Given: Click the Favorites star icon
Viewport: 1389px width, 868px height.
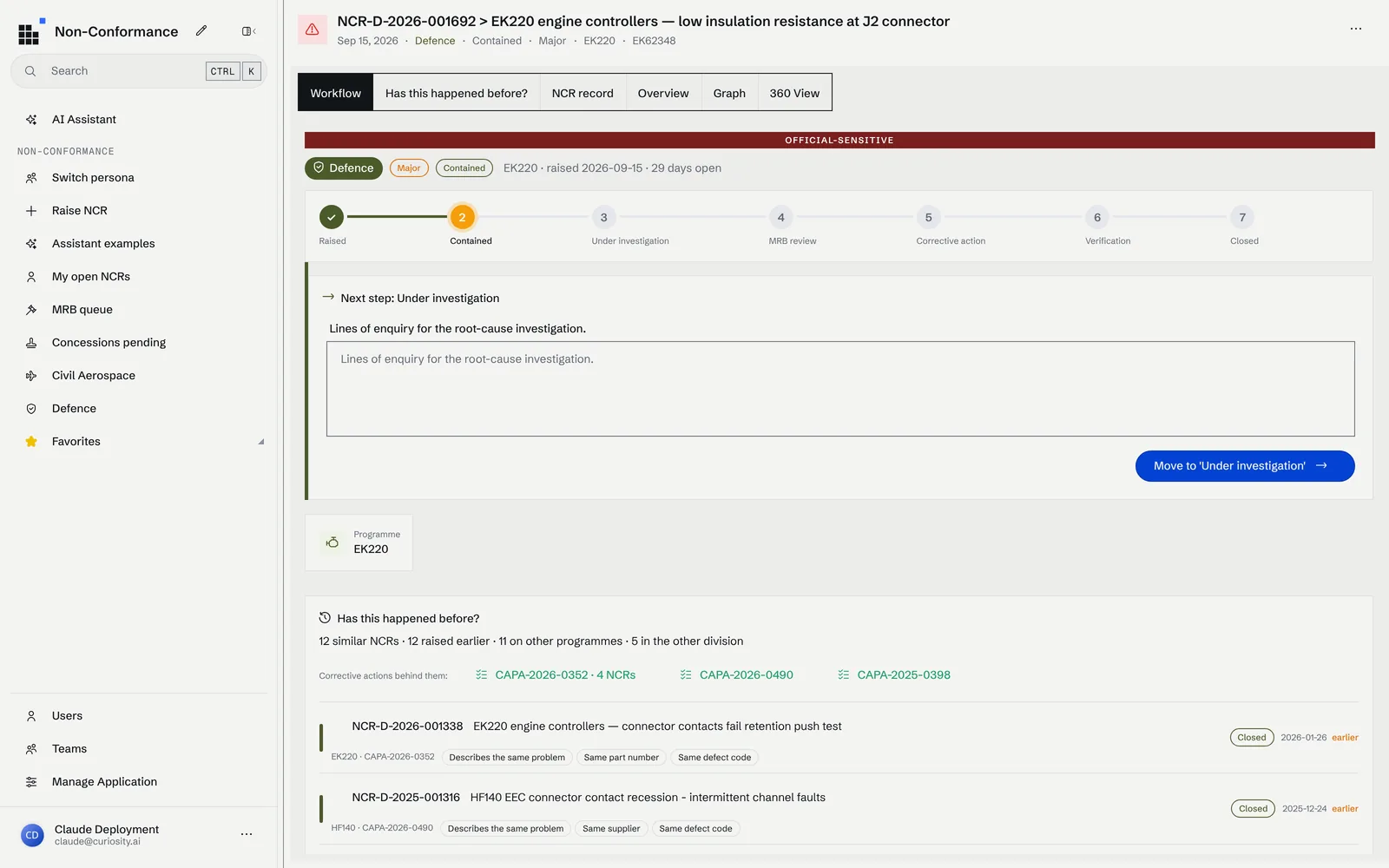Looking at the screenshot, I should [x=31, y=442].
